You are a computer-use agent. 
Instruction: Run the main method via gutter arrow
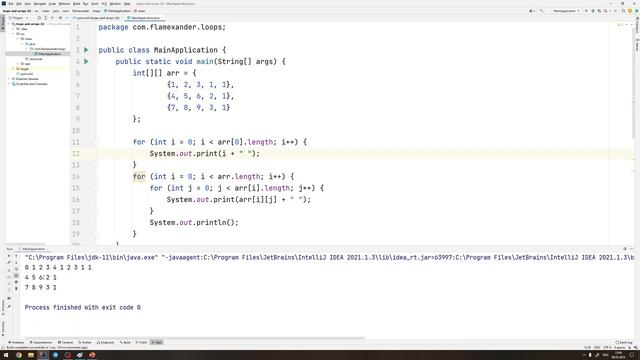86,61
